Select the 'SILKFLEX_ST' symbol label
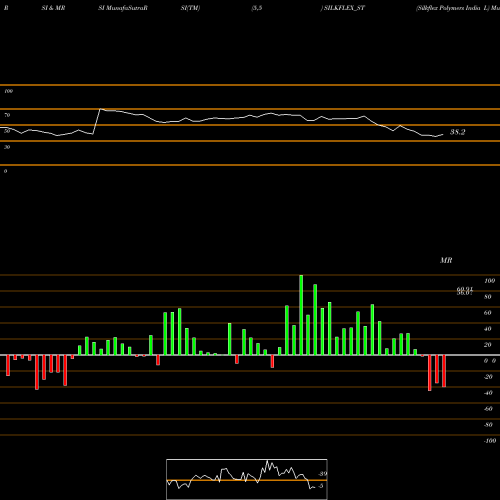The width and height of the screenshot is (500, 500). click(344, 8)
